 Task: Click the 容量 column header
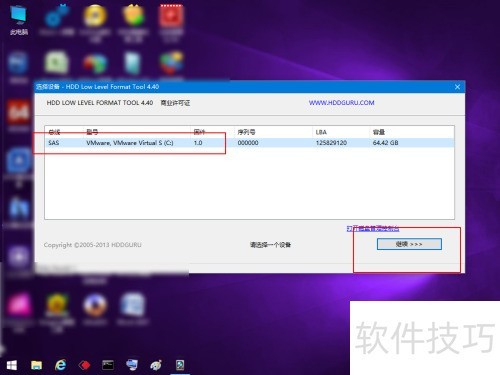click(379, 132)
